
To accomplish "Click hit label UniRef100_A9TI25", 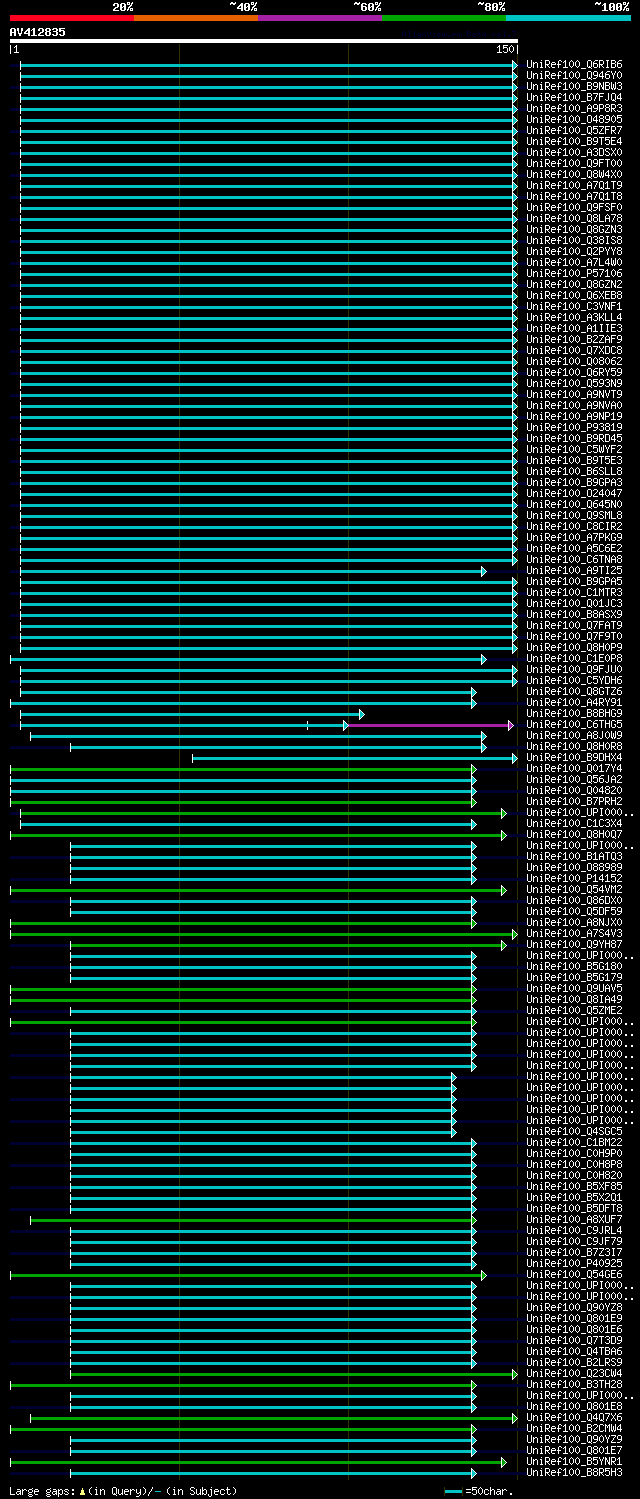I will pyautogui.click(x=574, y=570).
